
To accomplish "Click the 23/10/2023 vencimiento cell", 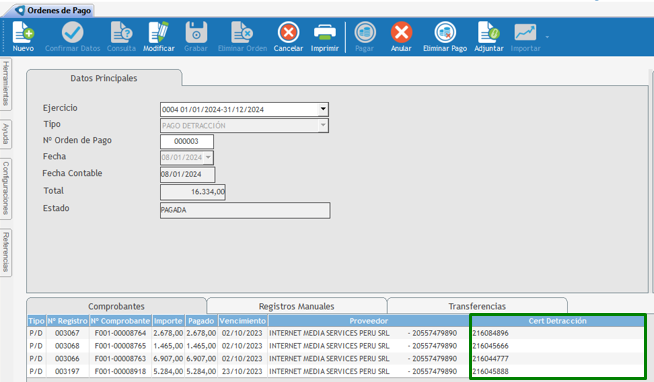I will click(242, 371).
